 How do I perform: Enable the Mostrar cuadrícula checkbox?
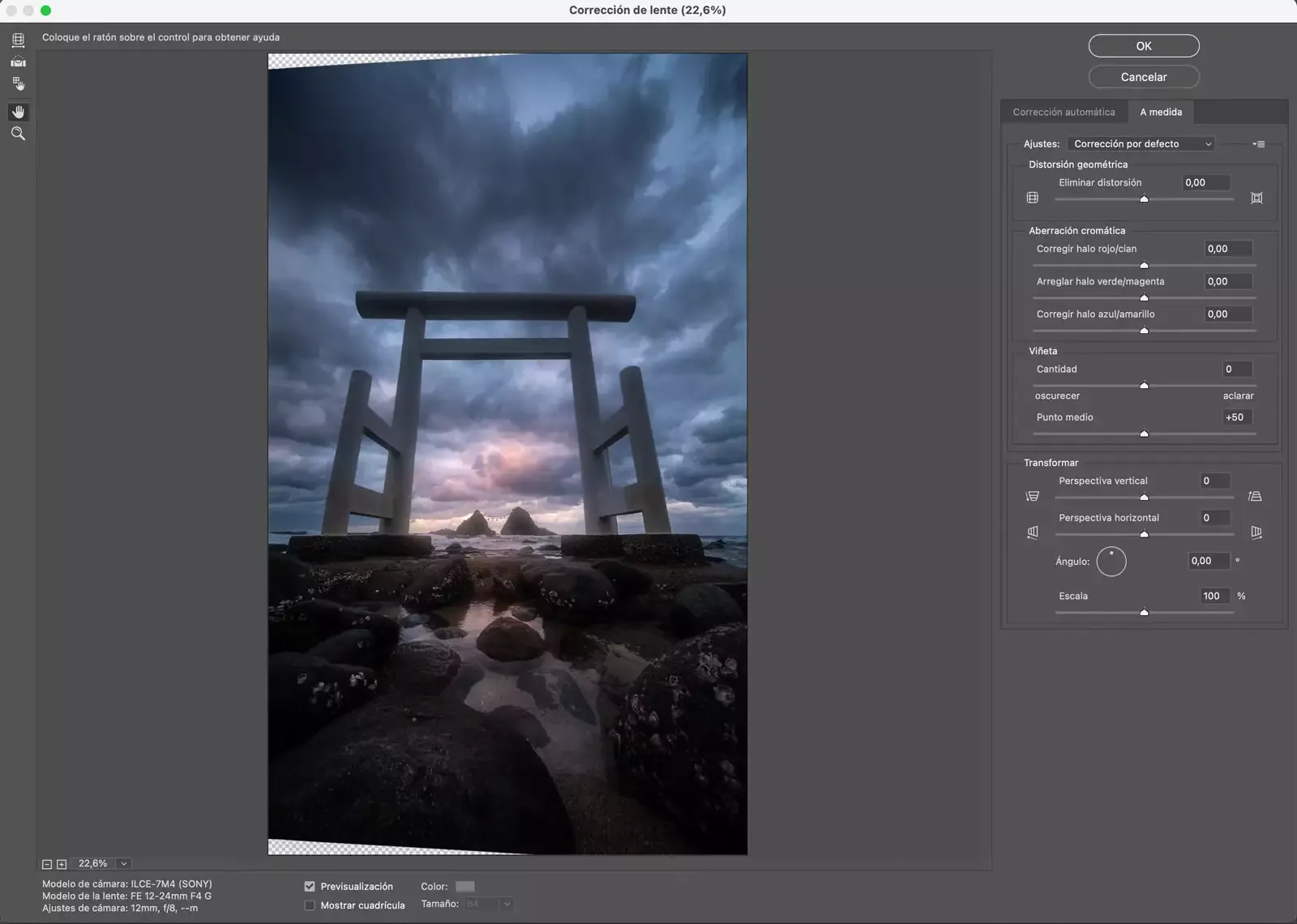[x=310, y=905]
